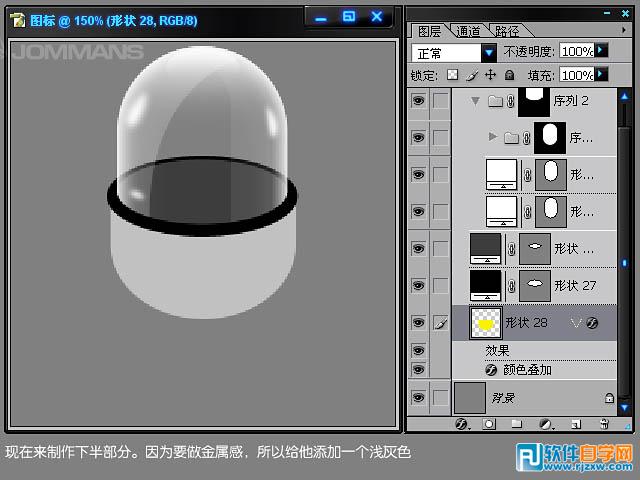
Task: Minimize the layers palette
Action: click(607, 13)
